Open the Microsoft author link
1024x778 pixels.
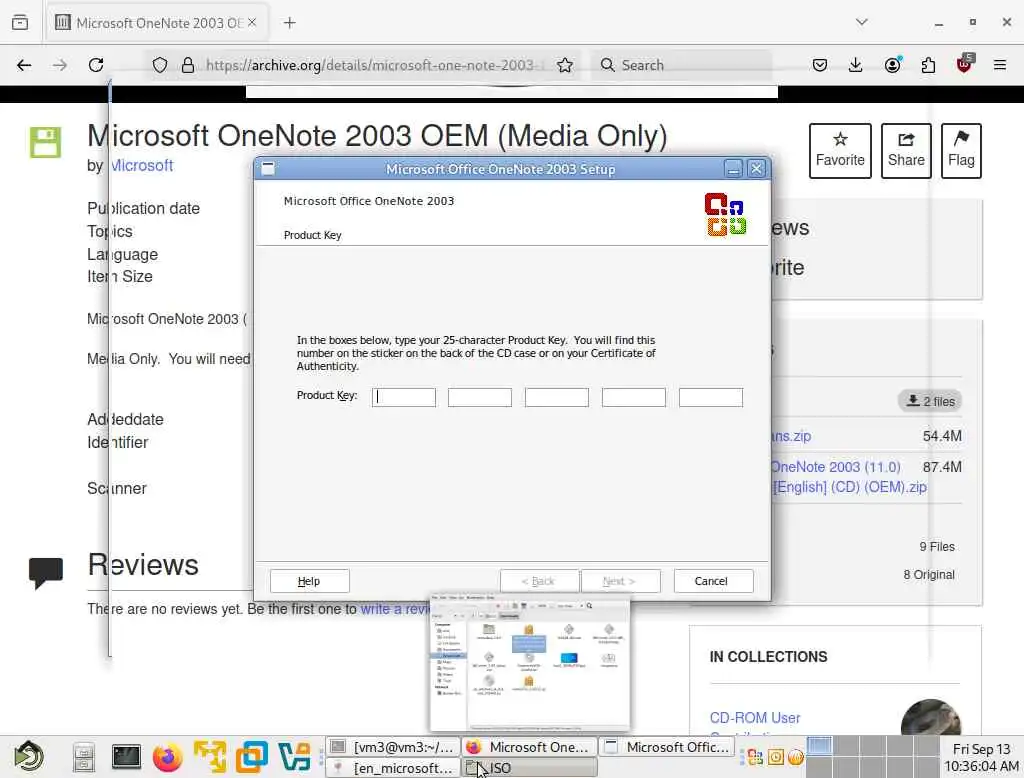click(x=142, y=165)
